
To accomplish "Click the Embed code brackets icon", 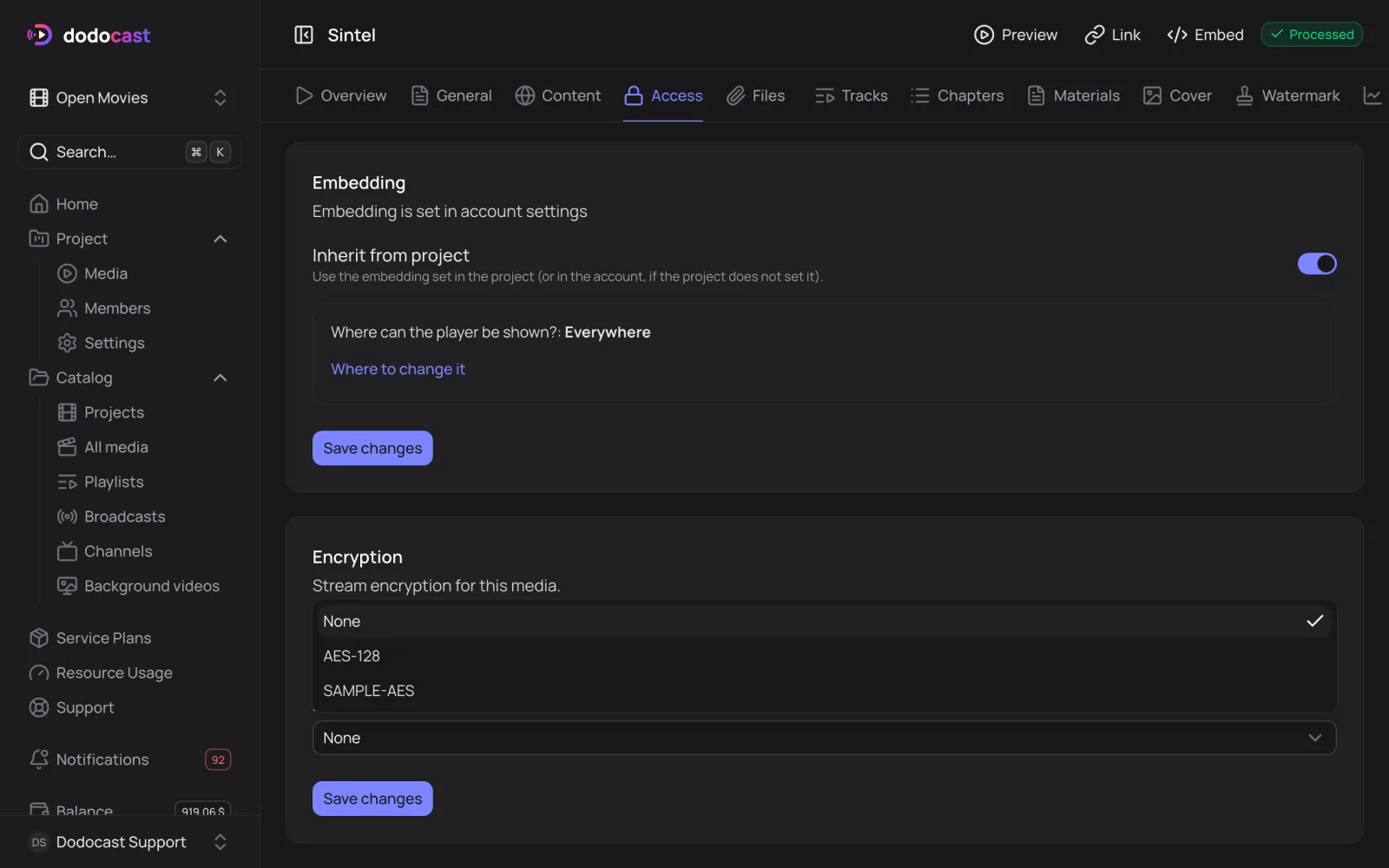I will click(1177, 35).
